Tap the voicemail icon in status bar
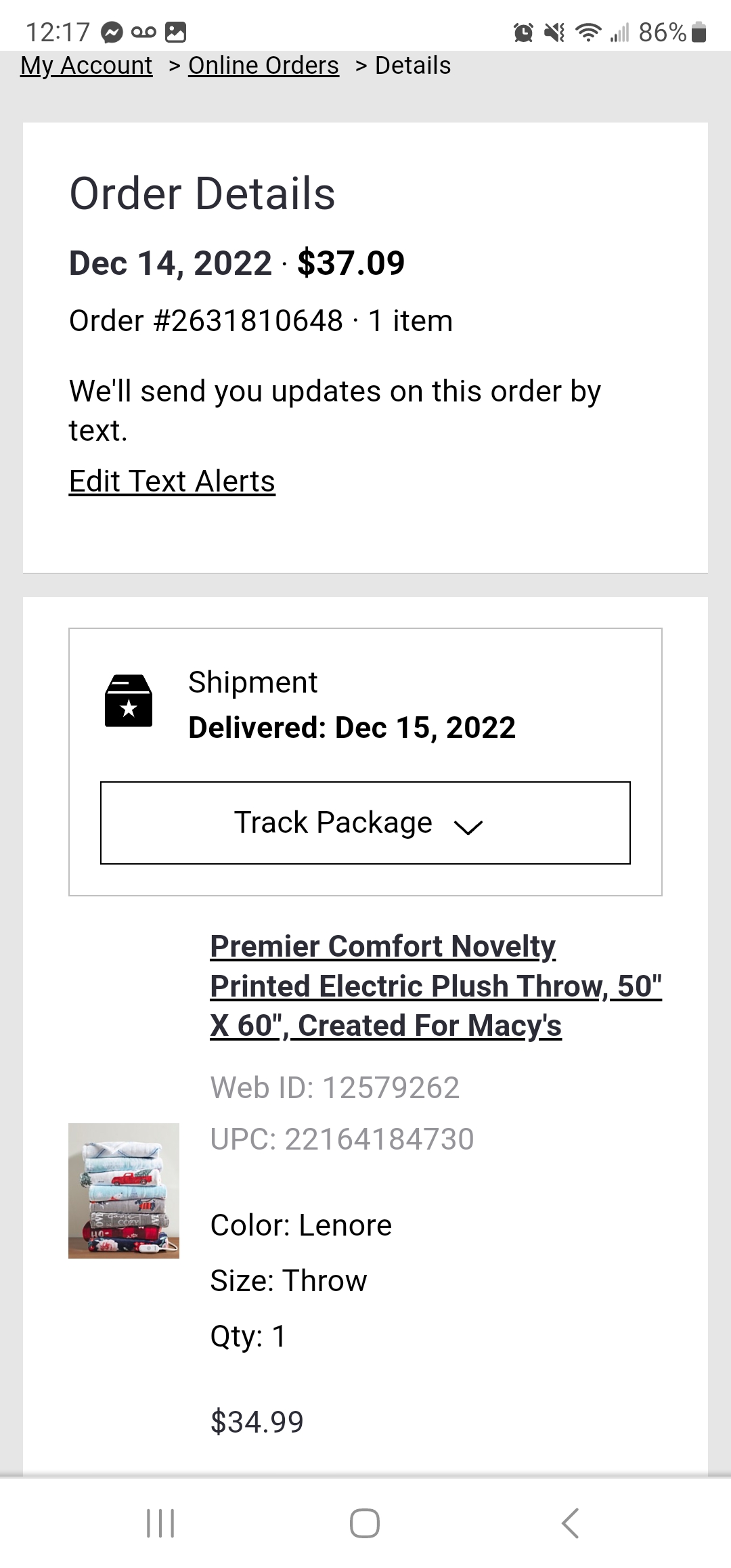731x1568 pixels. pyautogui.click(x=143, y=32)
